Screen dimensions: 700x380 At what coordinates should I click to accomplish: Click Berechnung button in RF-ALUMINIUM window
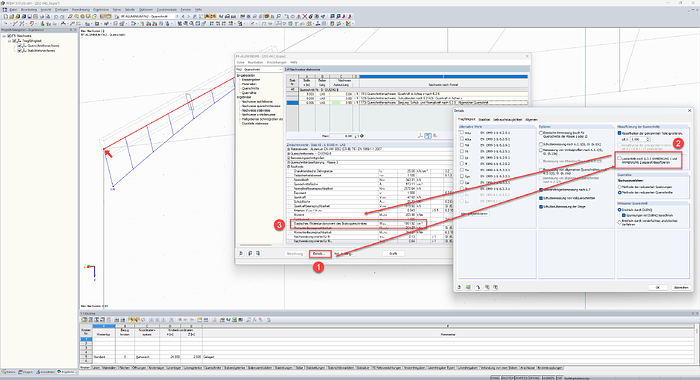pyautogui.click(x=295, y=253)
